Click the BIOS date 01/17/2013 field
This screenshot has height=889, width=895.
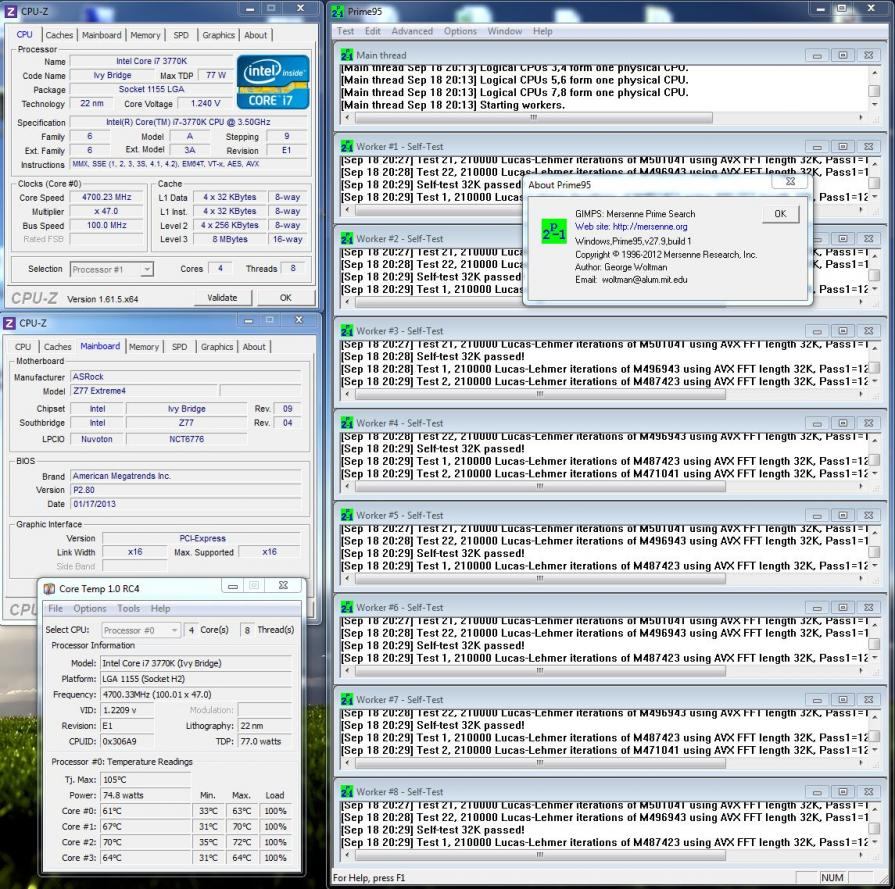coord(186,504)
